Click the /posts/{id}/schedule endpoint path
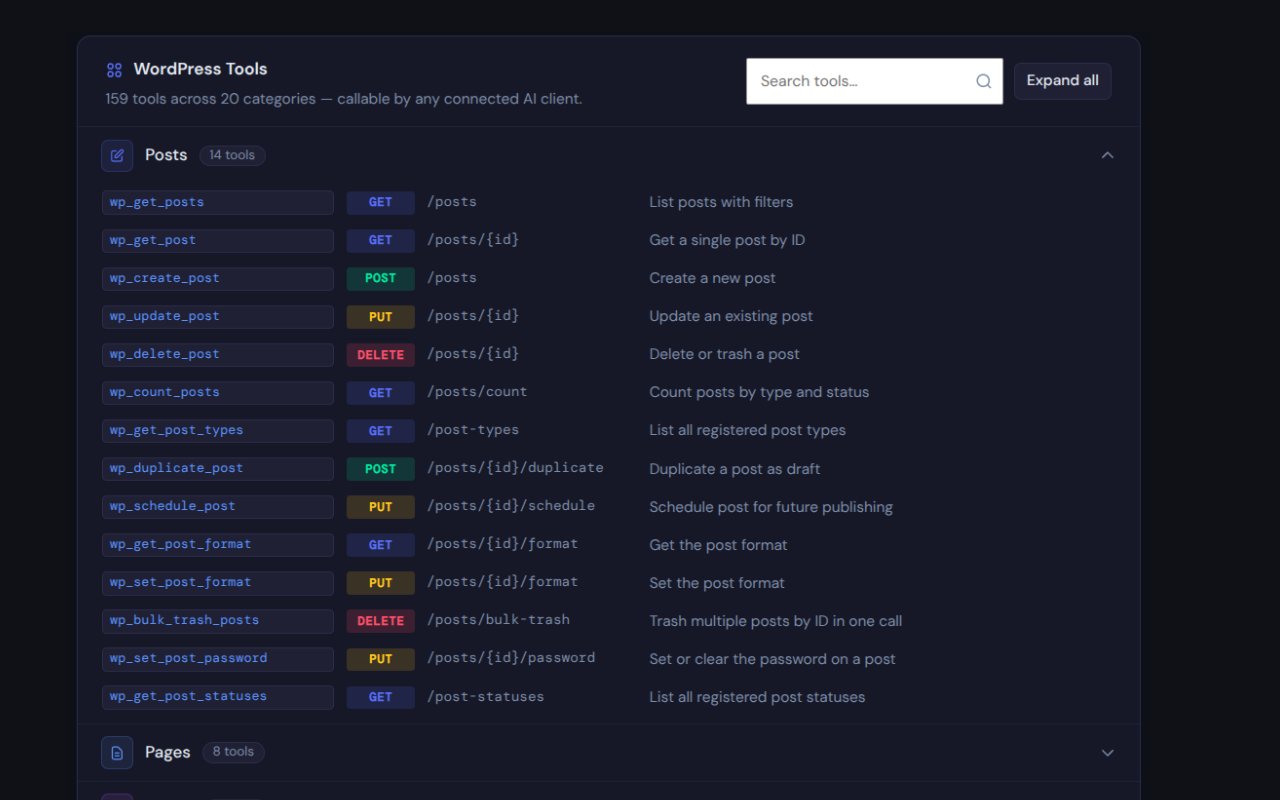The image size is (1280, 800). [511, 506]
